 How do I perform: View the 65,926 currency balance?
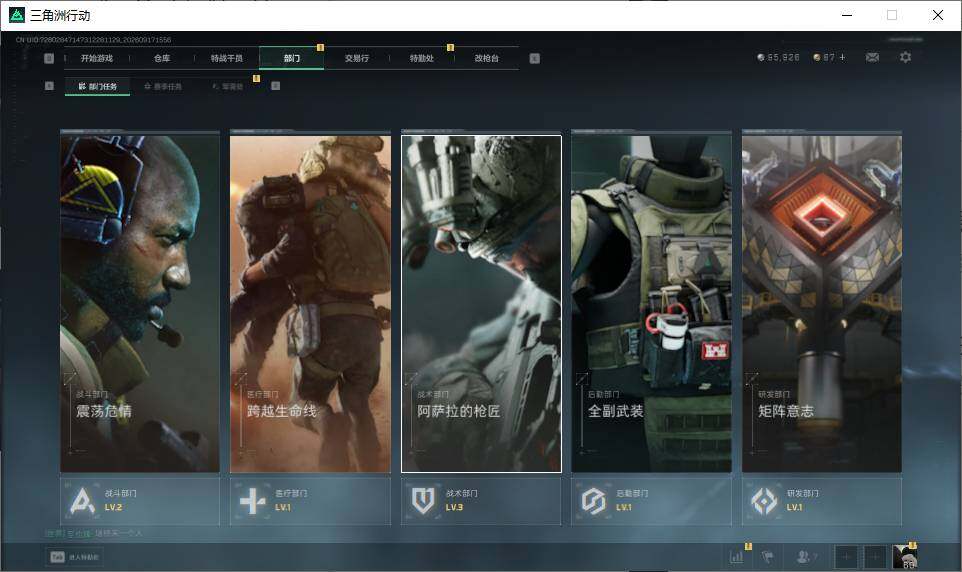click(779, 57)
